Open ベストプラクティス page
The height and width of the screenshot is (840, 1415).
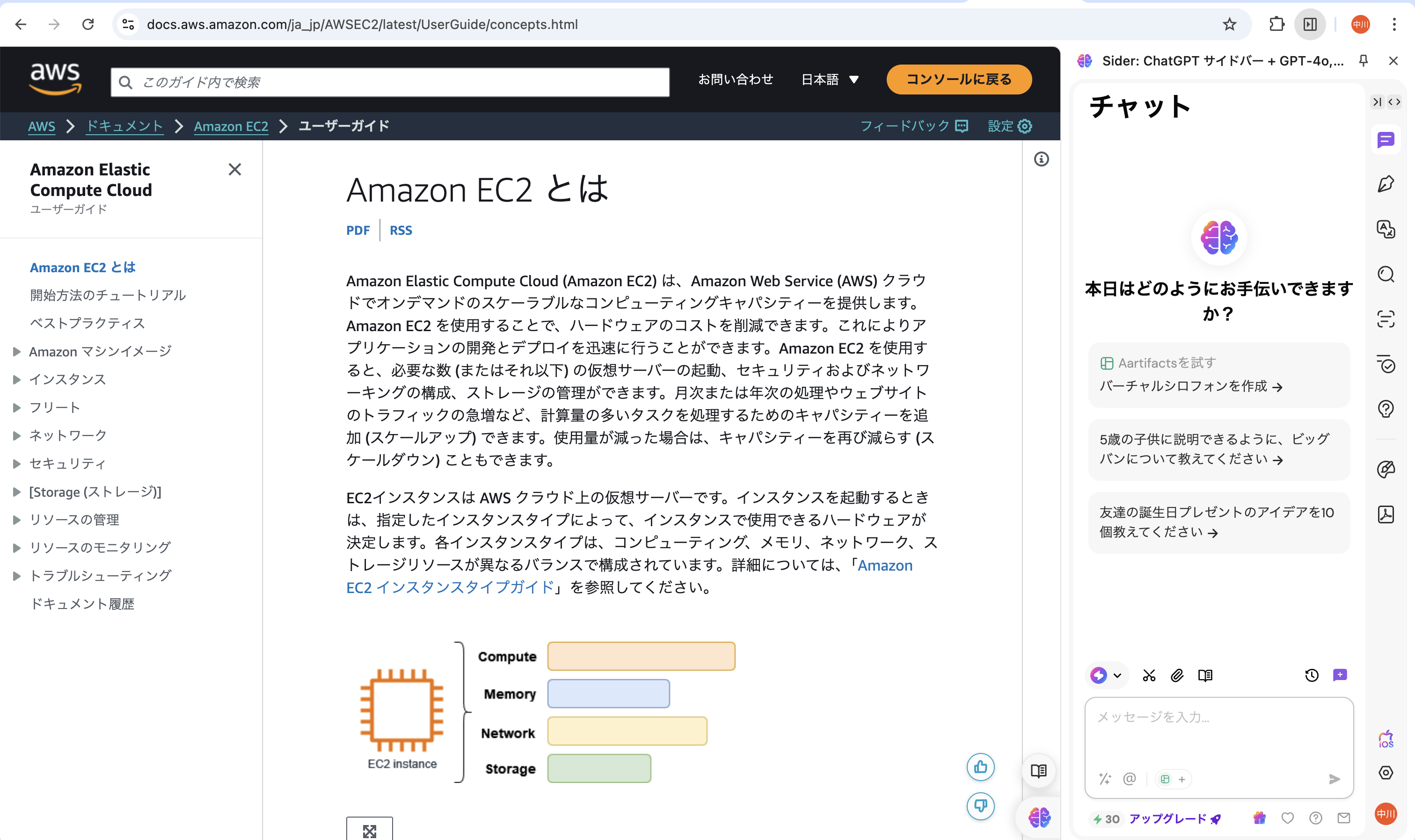tap(87, 323)
